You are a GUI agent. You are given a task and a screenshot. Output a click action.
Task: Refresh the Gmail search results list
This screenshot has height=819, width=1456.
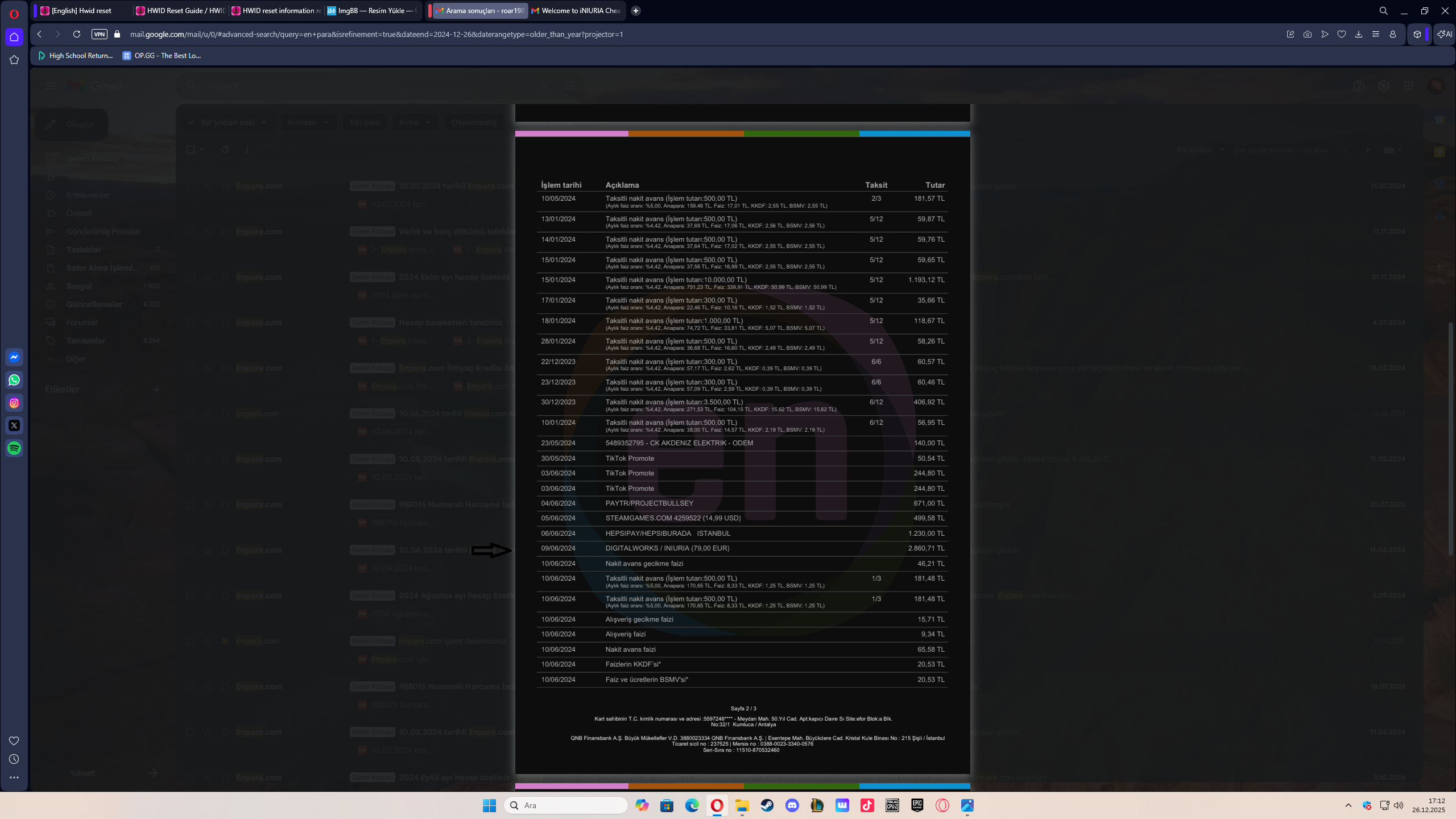225,150
